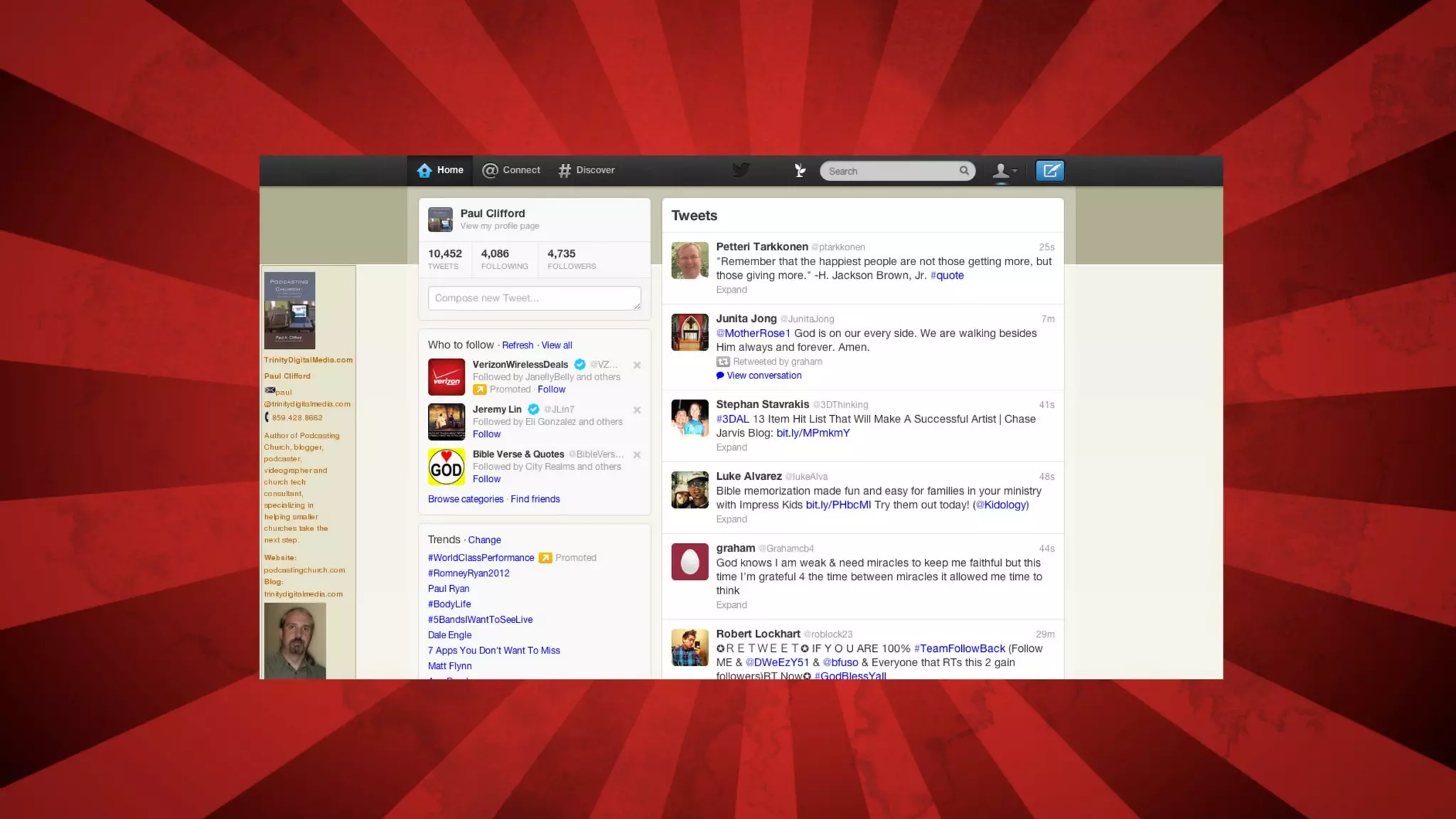Viewport: 1456px width, 819px height.
Task: Open the Connect tab
Action: pyautogui.click(x=511, y=171)
